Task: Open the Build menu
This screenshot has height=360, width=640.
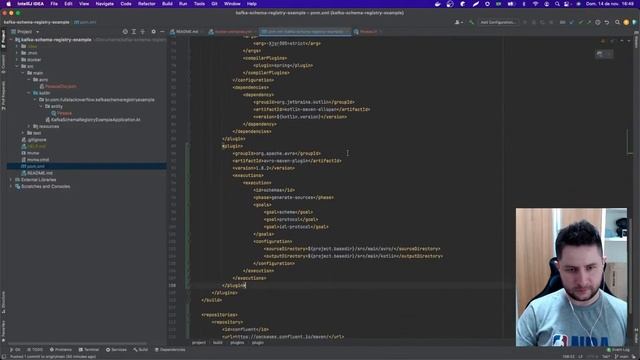Action: pyautogui.click(x=167, y=4)
